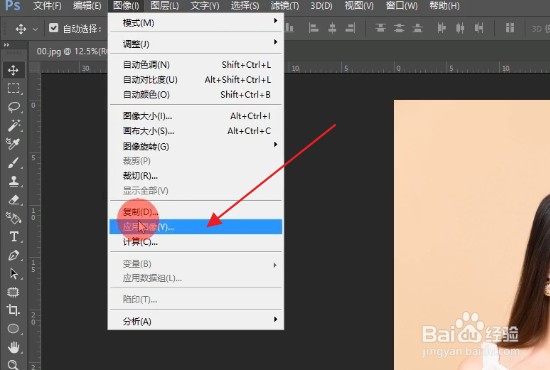Select the Clone Stamp tool

click(x=13, y=181)
